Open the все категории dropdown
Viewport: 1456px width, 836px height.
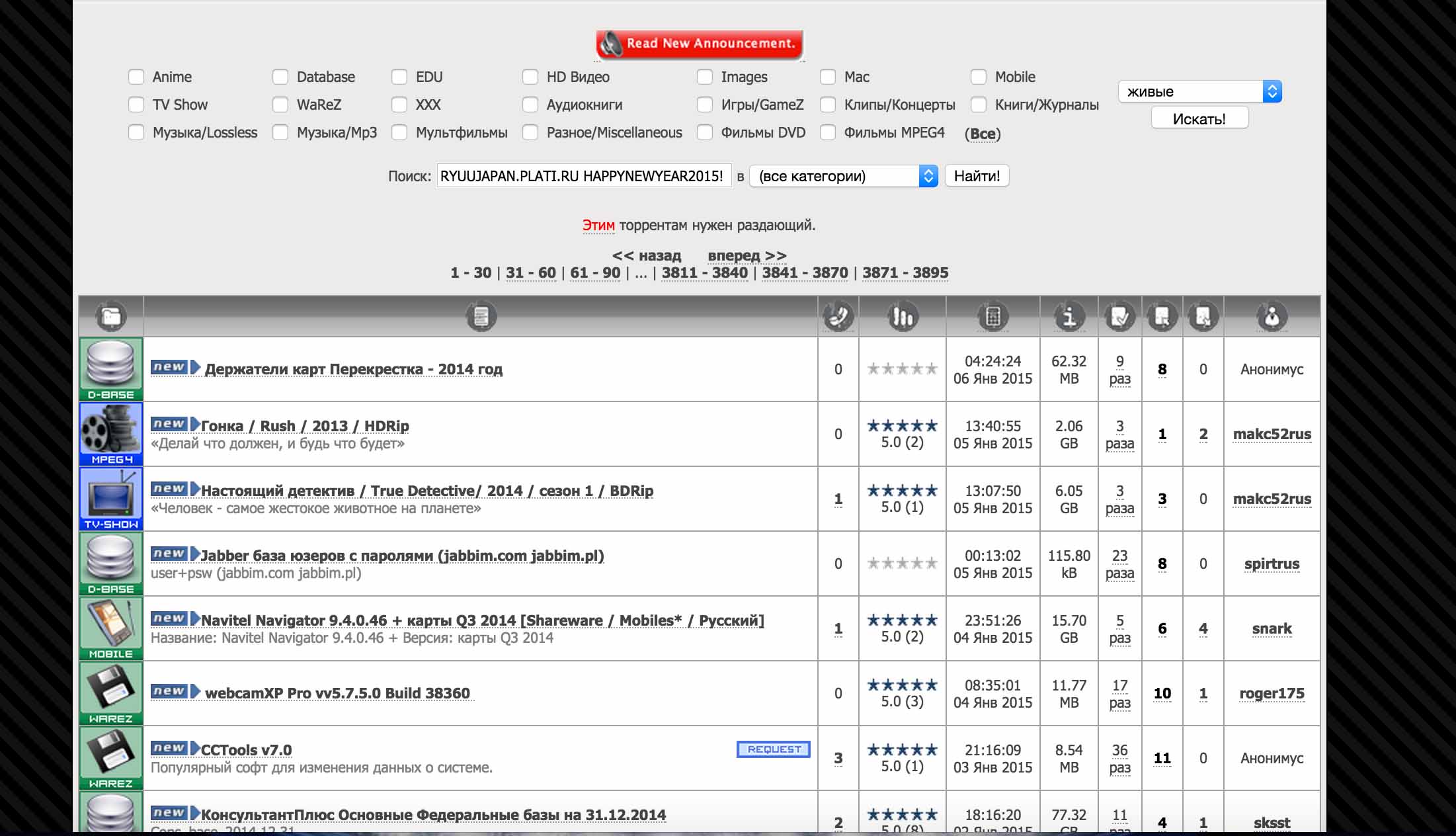(843, 175)
